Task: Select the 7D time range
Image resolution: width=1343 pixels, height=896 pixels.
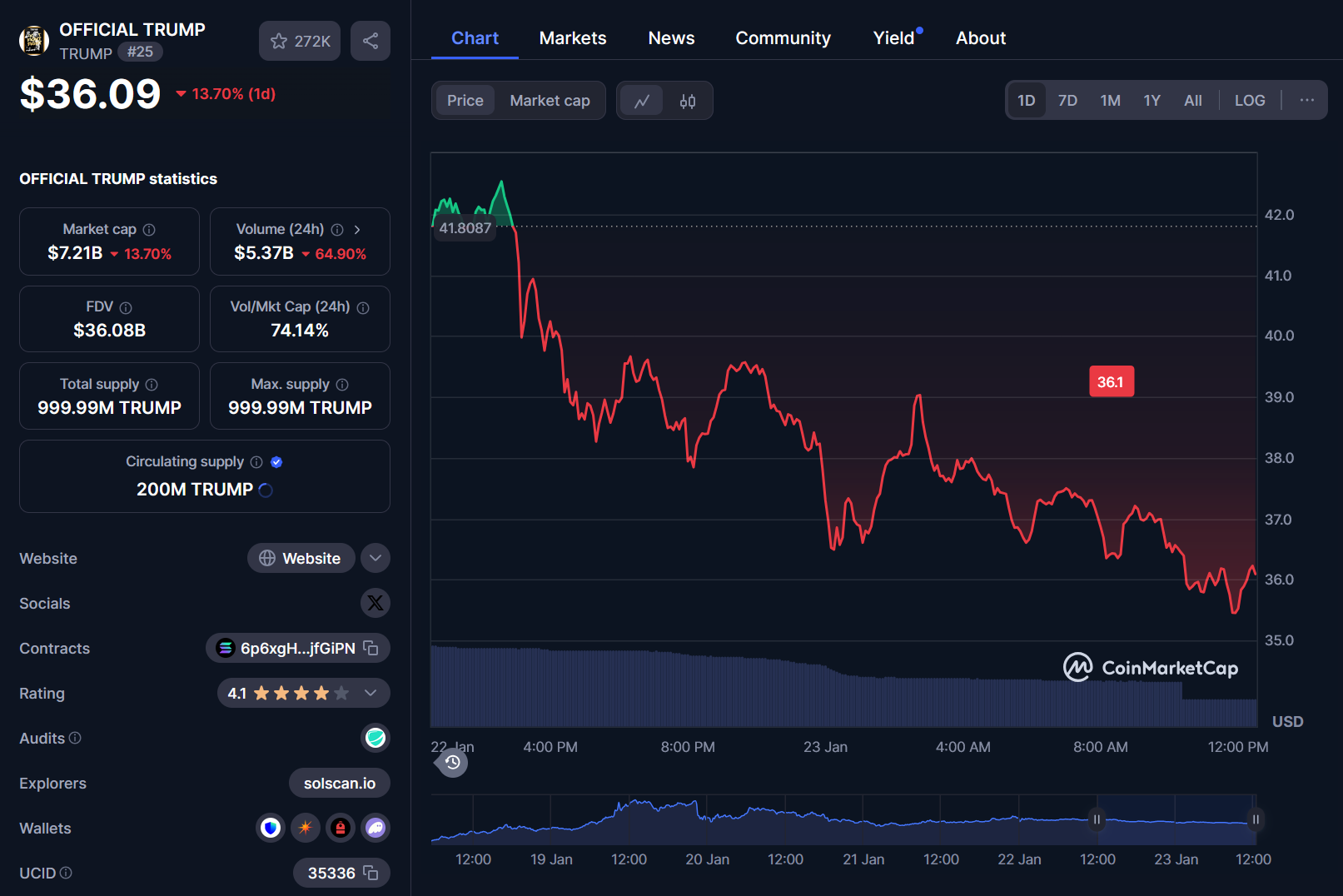Action: [x=1067, y=100]
